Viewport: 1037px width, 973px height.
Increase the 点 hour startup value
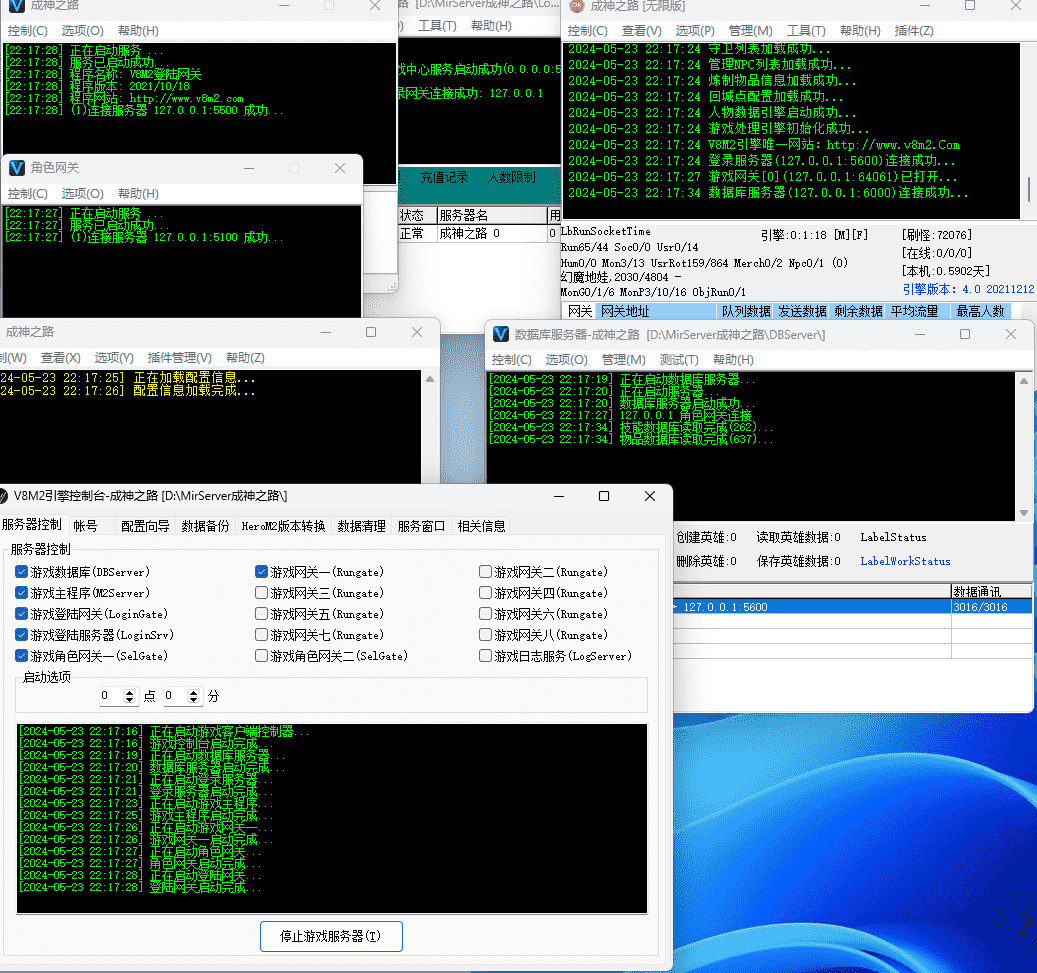(x=130, y=692)
